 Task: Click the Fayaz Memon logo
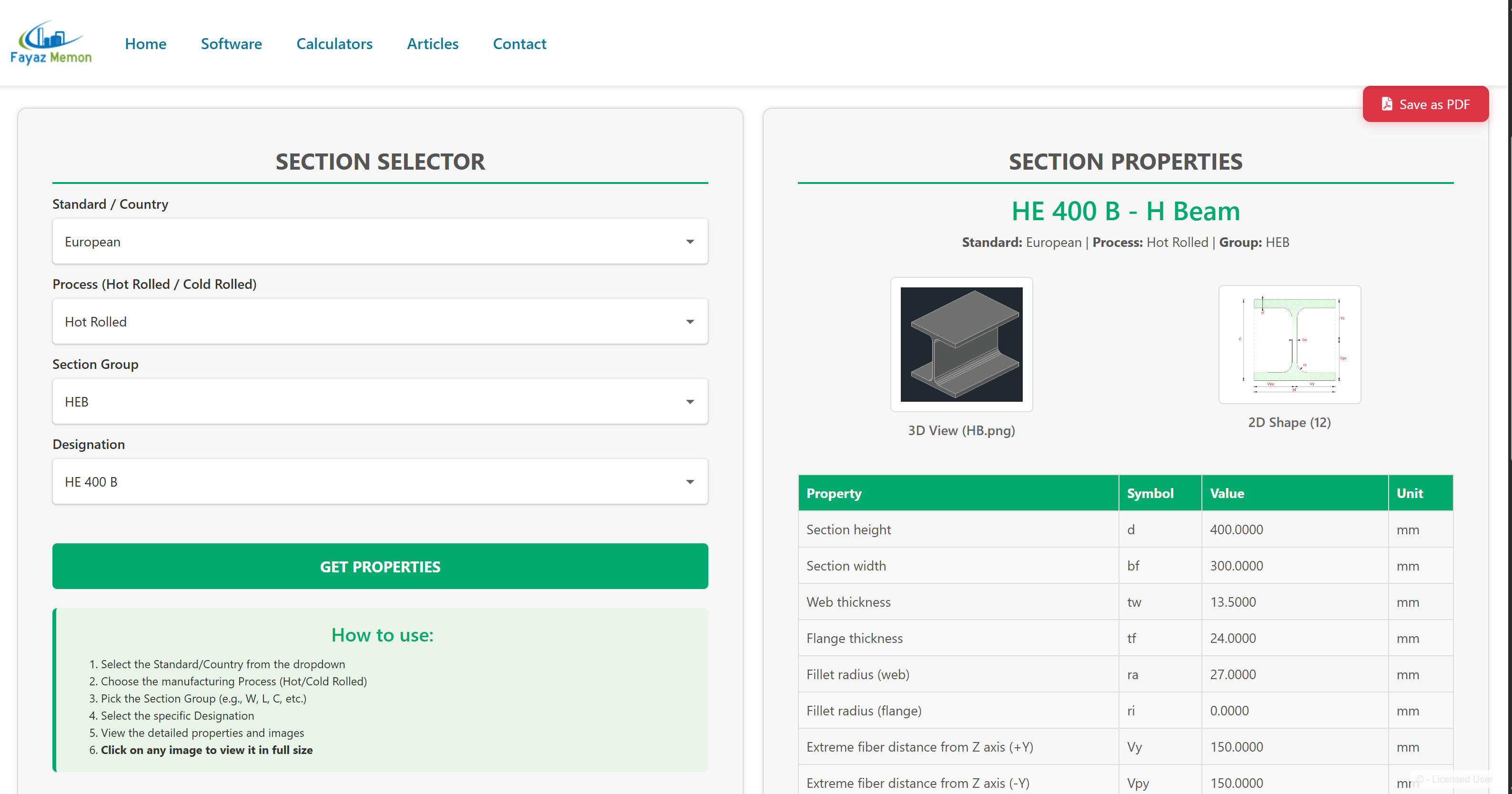coord(51,43)
